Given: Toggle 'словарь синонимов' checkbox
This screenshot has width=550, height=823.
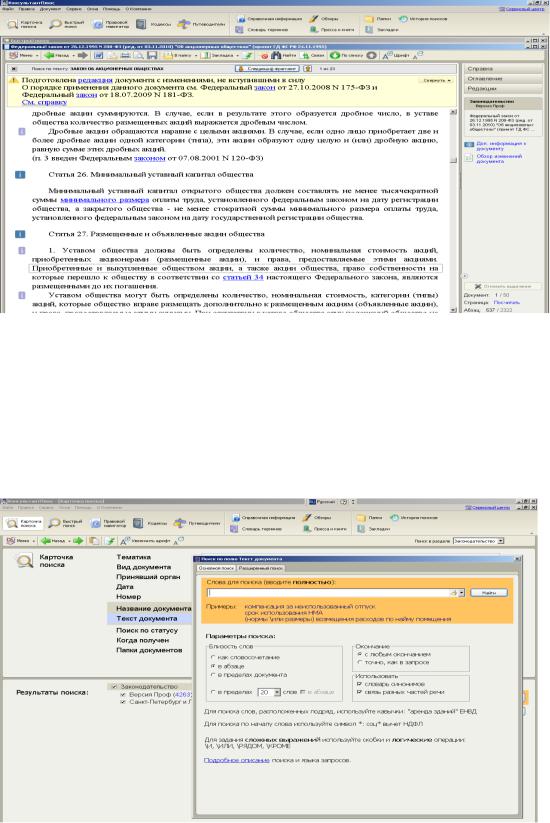Looking at the screenshot, I should [359, 684].
